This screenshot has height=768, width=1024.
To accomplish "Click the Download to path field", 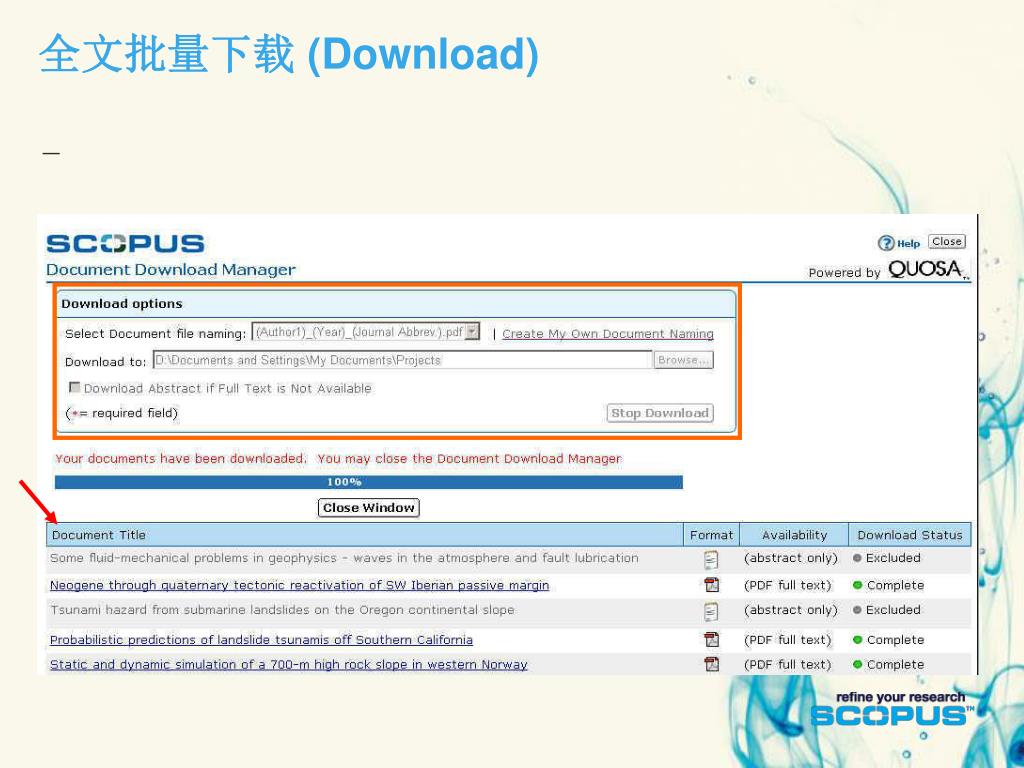I will click(402, 360).
